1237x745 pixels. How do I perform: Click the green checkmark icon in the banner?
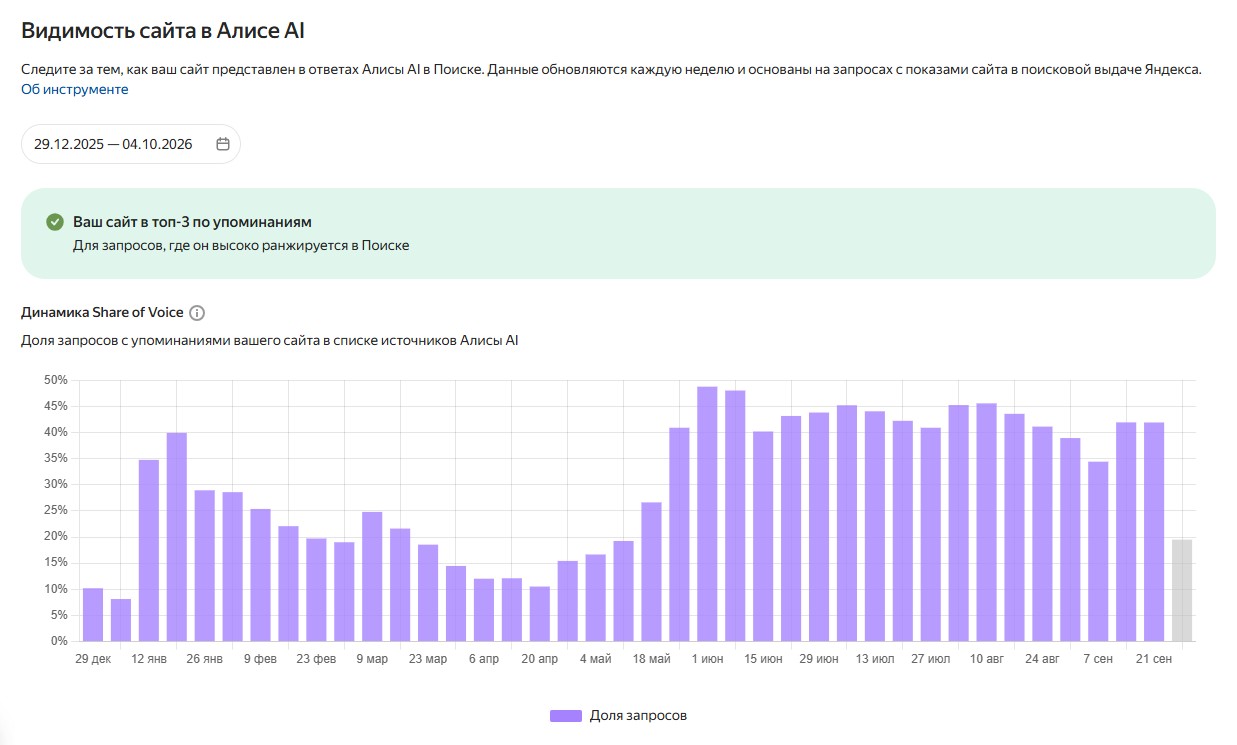point(55,222)
